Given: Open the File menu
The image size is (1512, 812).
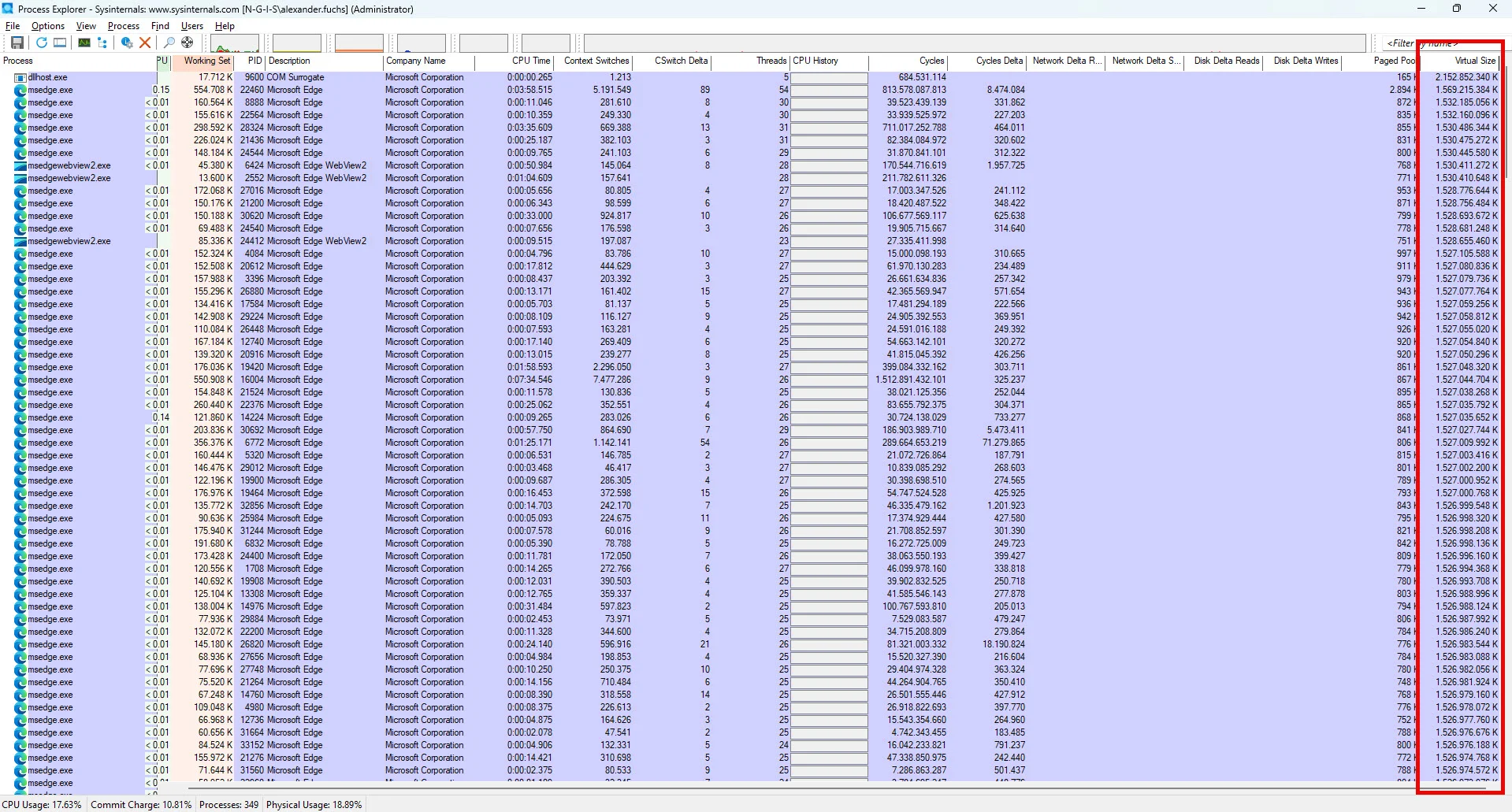Looking at the screenshot, I should [13, 26].
